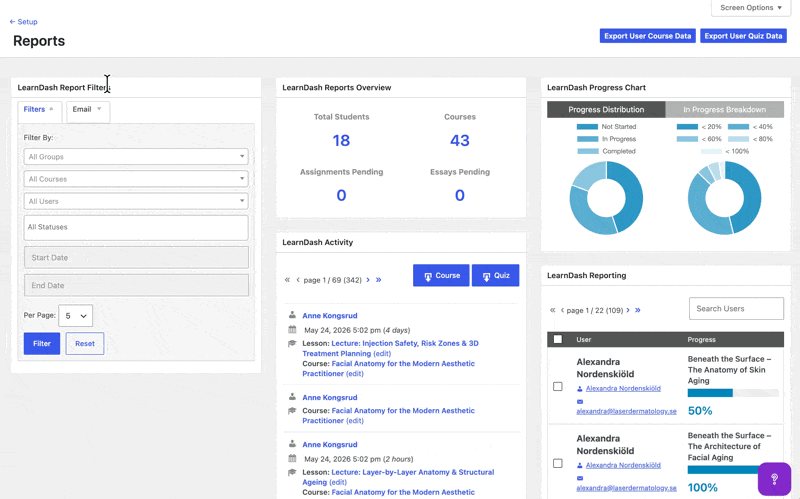Viewport: 800px width, 499px height.
Task: Open the purple help widget icon
Action: click(774, 479)
